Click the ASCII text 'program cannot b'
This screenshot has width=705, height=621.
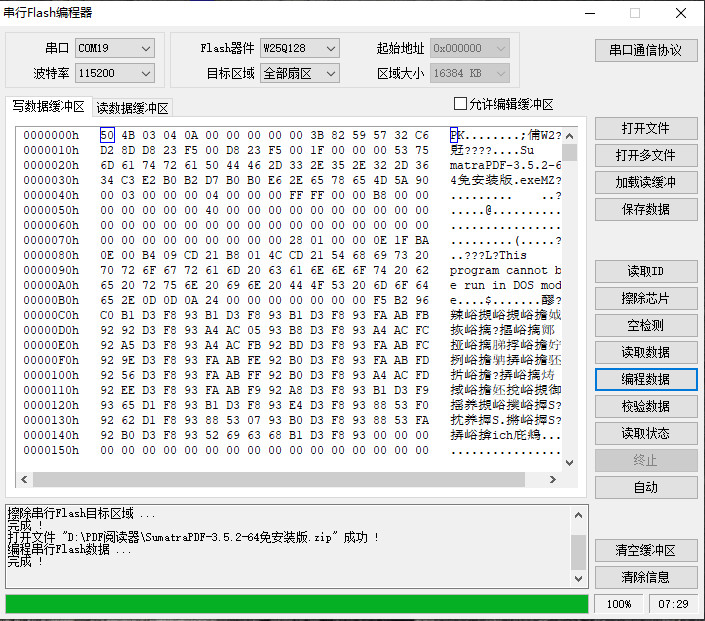pyautogui.click(x=505, y=270)
